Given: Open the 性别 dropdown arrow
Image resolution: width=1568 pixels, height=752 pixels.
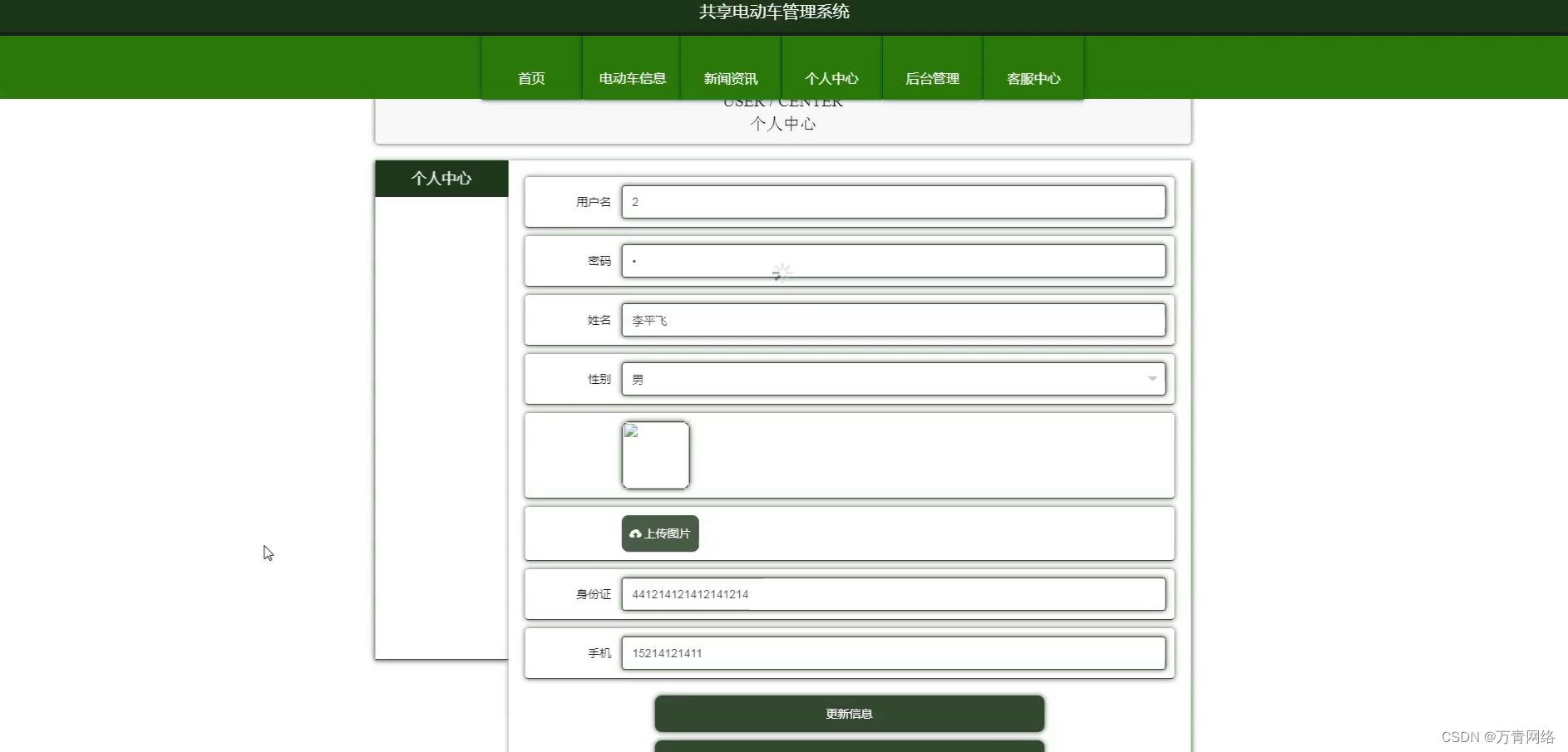Looking at the screenshot, I should tap(1152, 379).
